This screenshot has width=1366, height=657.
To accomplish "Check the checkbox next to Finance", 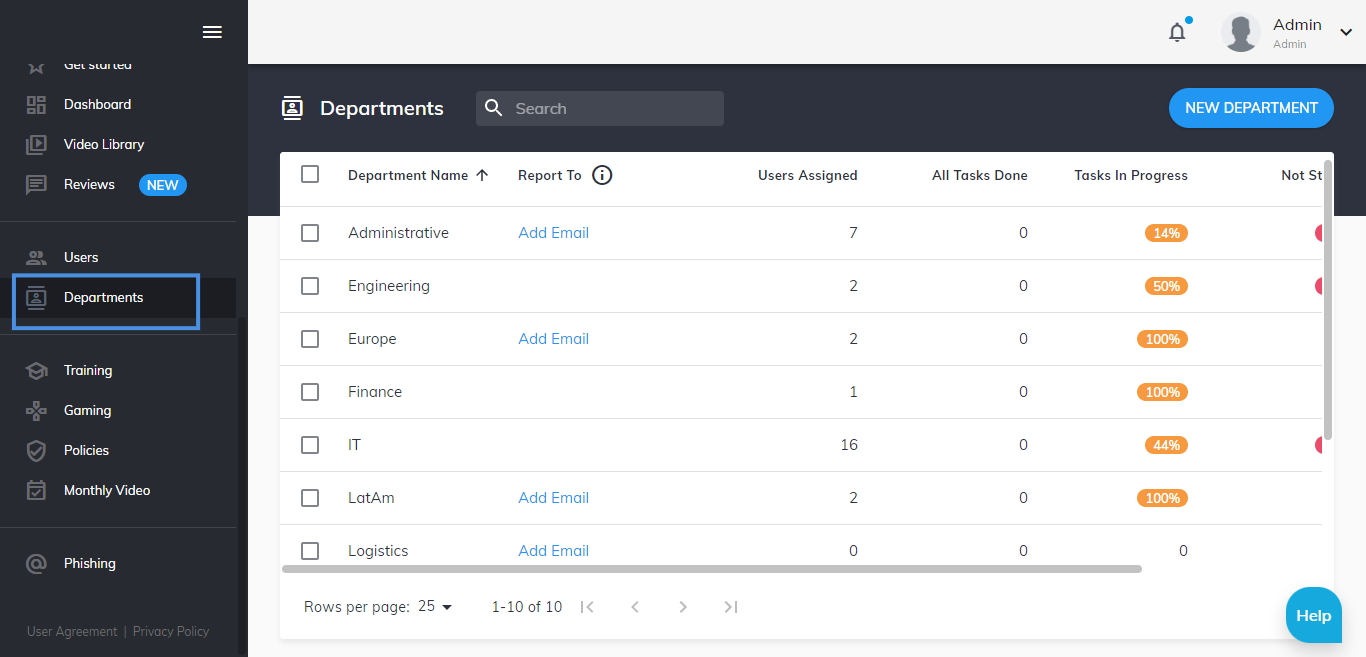I will coord(310,391).
